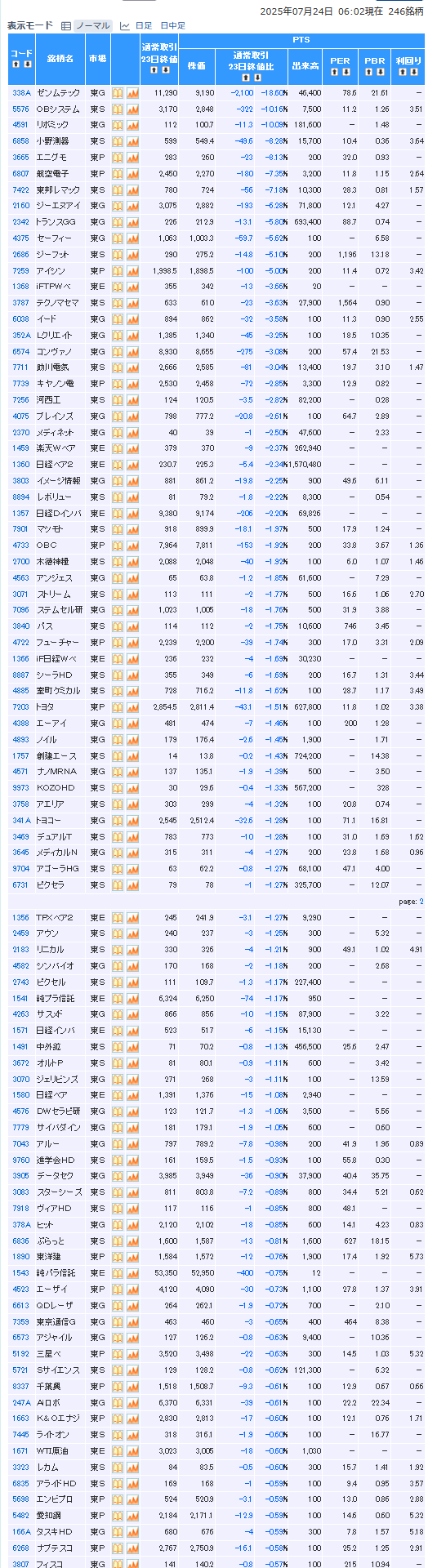Go to page 2 link
Viewport: 437px width, 1568px height.
click(421, 902)
